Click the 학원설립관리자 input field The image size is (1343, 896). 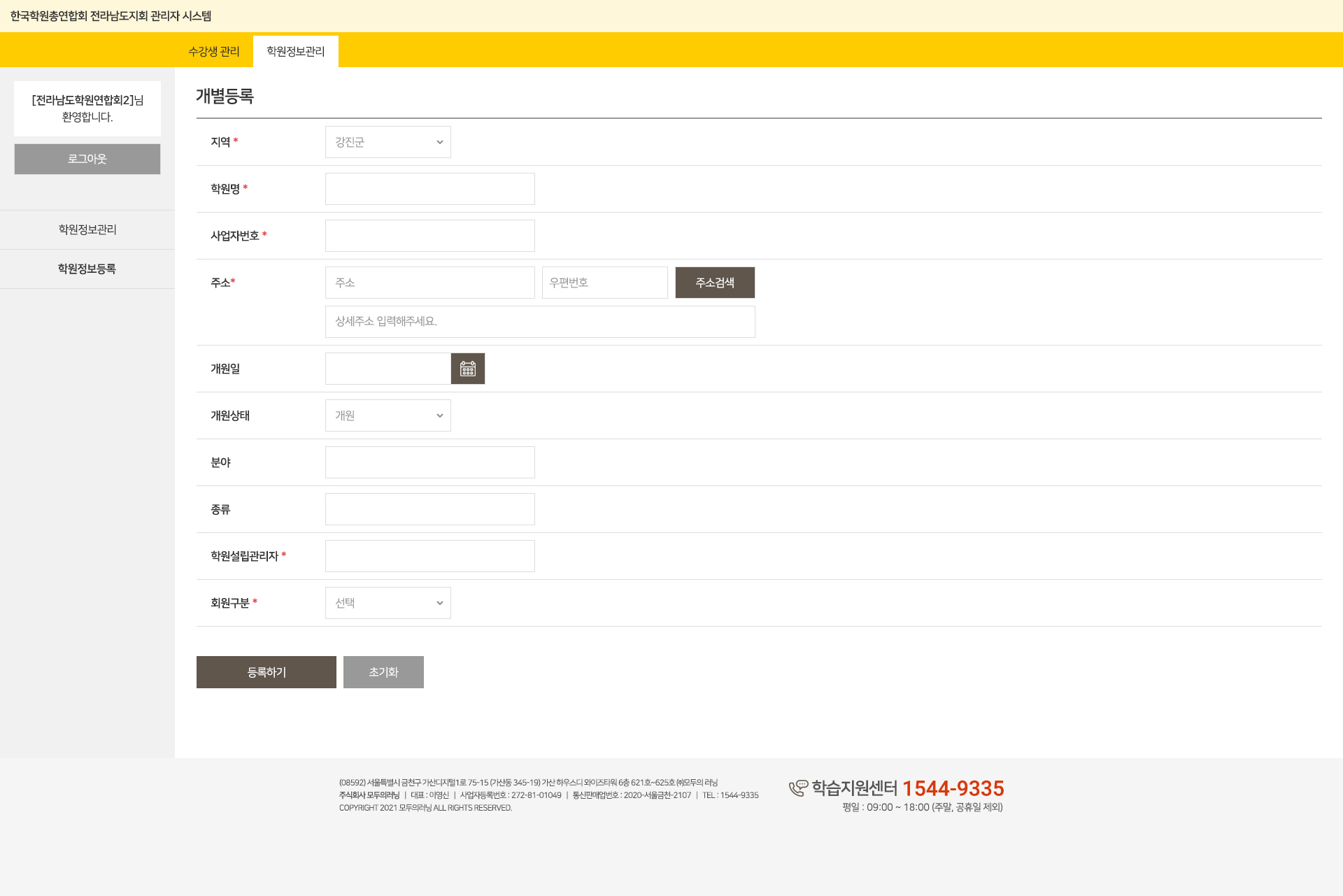[x=429, y=556]
